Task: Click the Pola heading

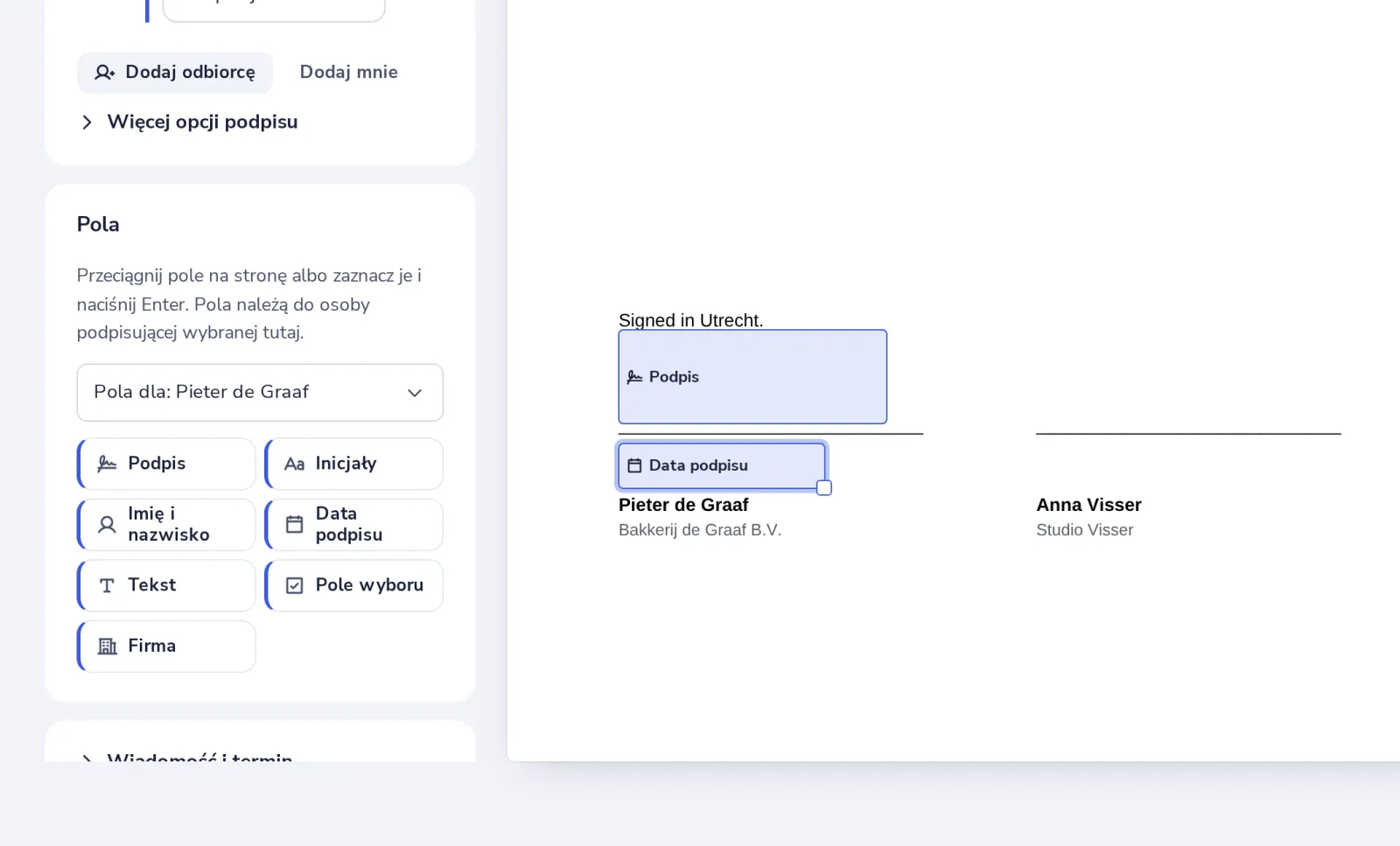Action: click(x=98, y=225)
